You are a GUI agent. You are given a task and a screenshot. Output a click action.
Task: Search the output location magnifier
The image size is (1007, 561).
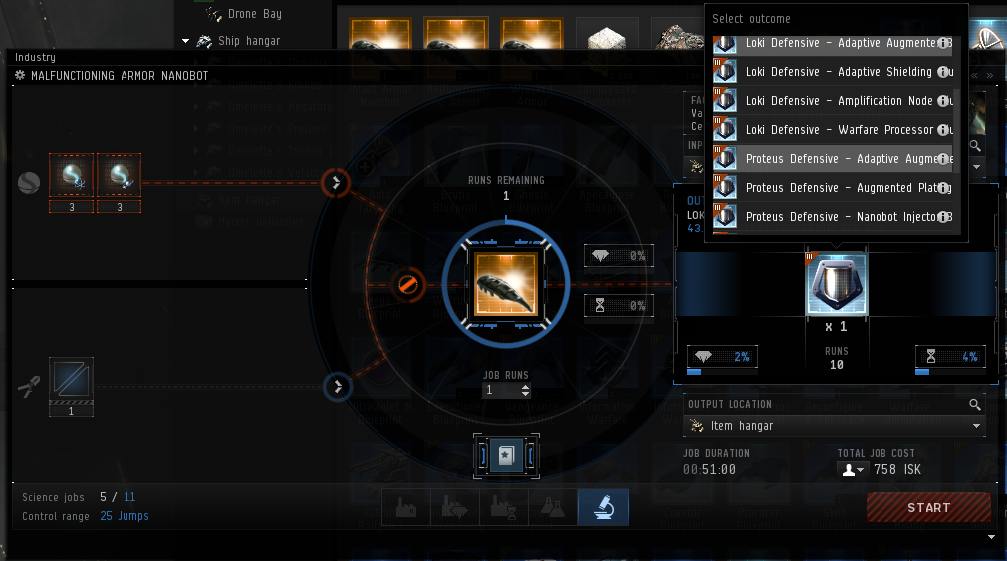975,404
